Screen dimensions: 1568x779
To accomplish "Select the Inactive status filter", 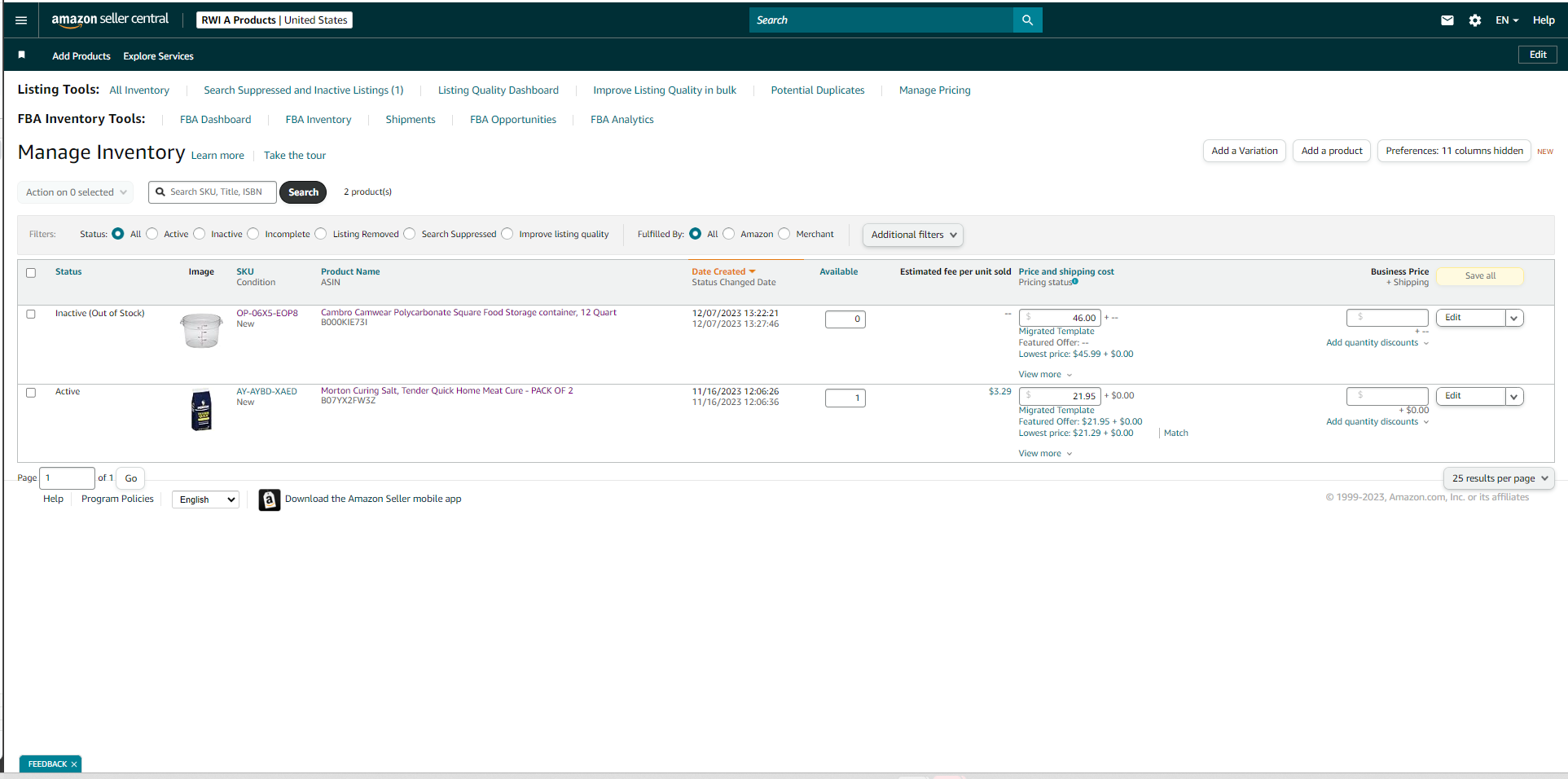I will tap(200, 234).
